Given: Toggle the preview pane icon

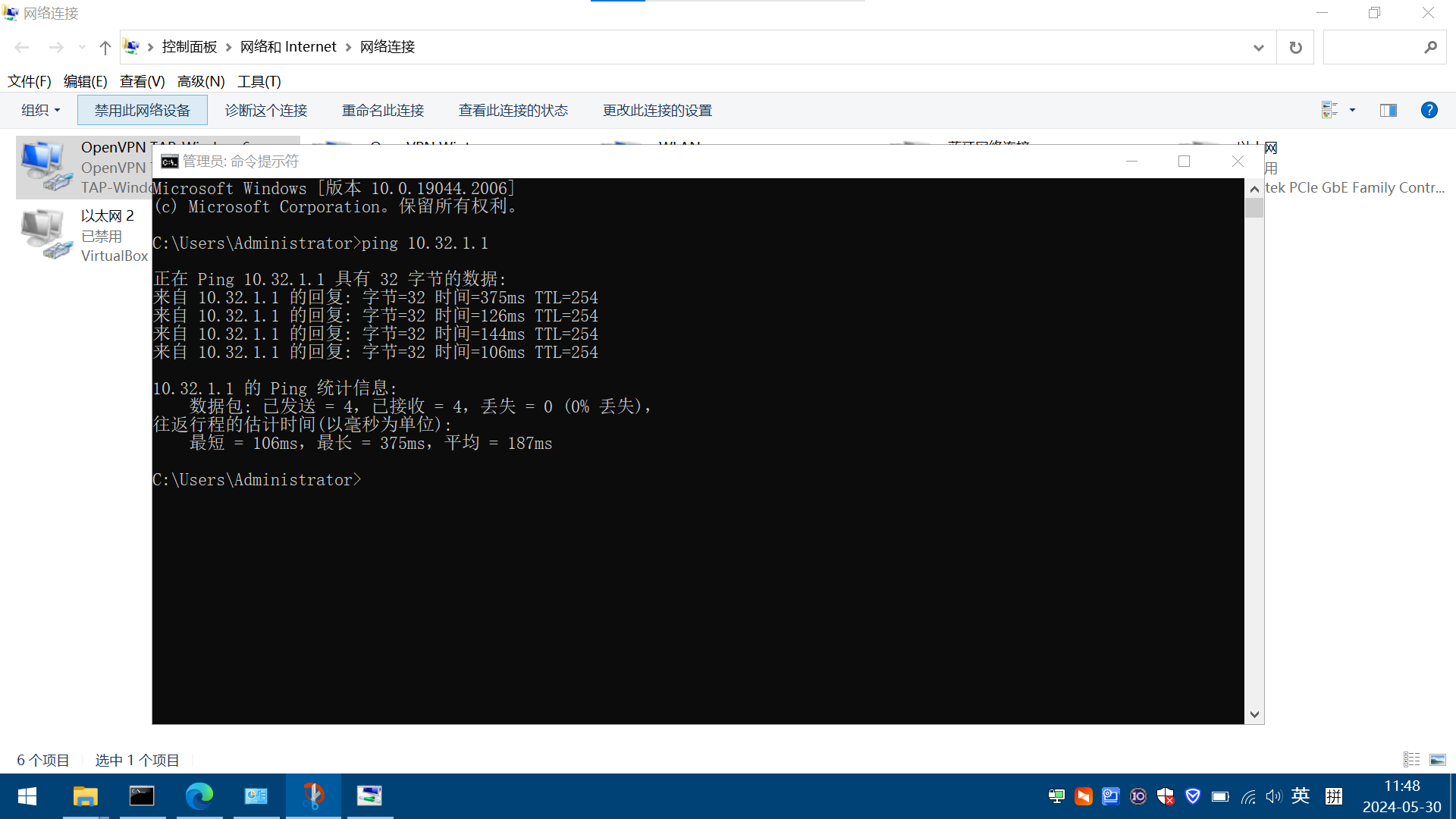Looking at the screenshot, I should click(x=1388, y=110).
